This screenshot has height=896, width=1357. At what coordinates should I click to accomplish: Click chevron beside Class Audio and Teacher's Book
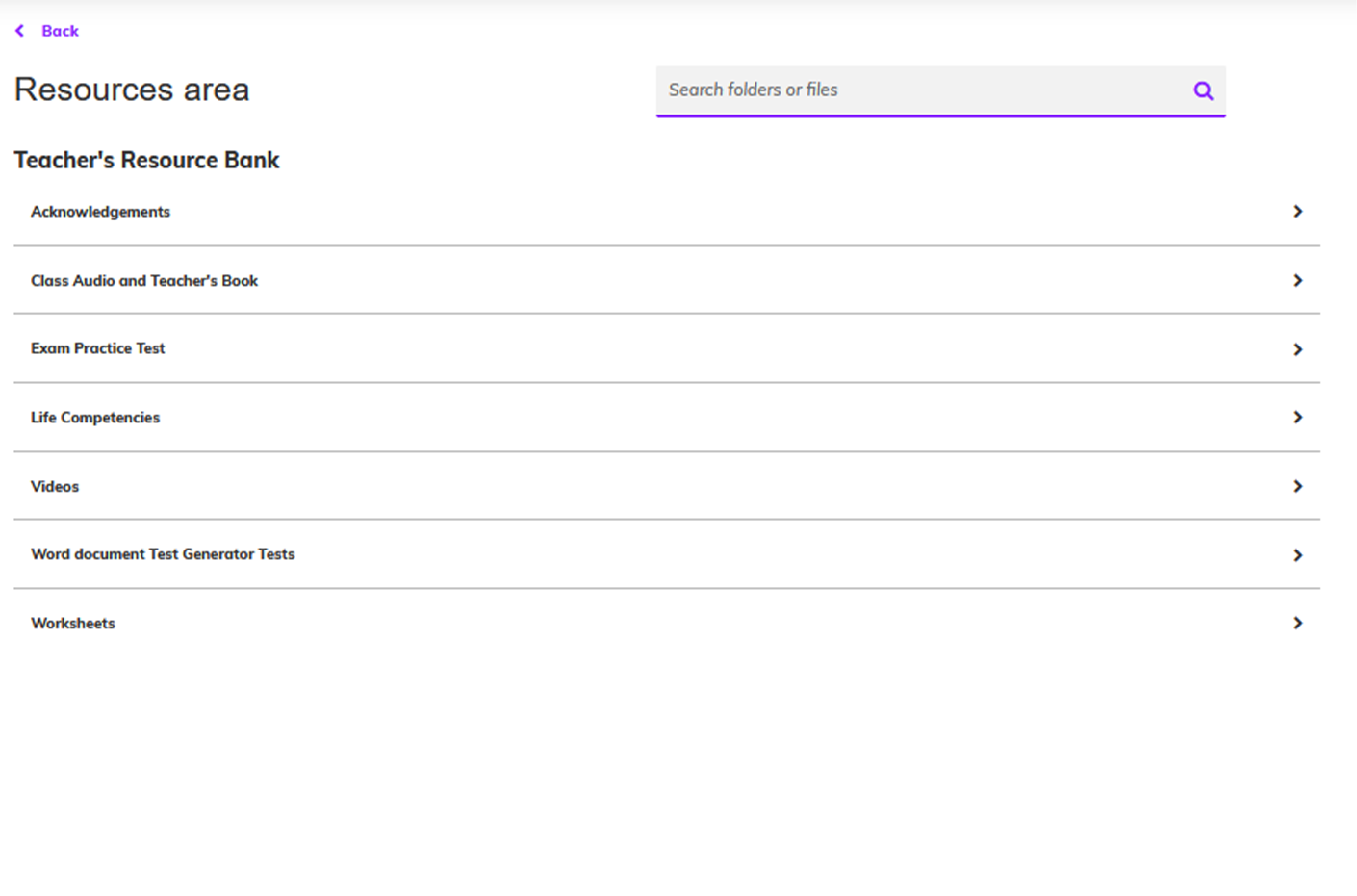[x=1297, y=281]
